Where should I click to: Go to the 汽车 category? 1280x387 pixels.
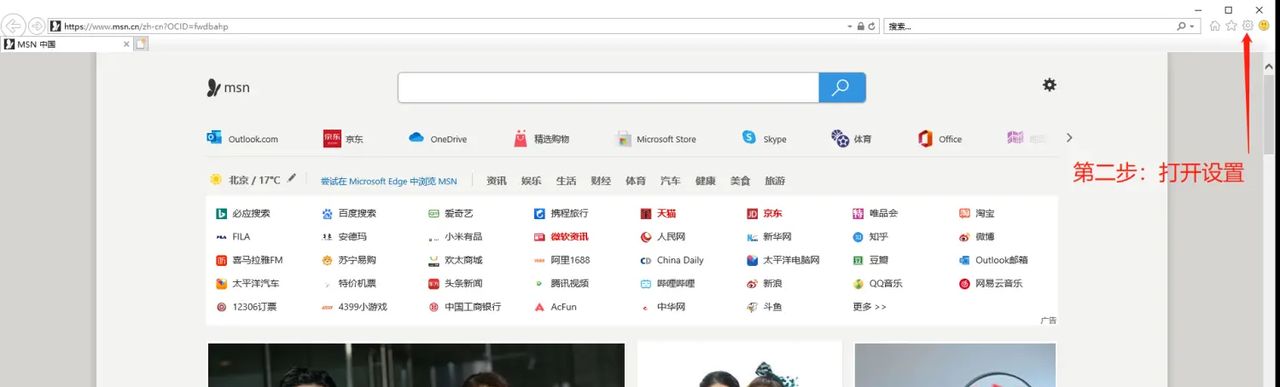[x=670, y=181]
